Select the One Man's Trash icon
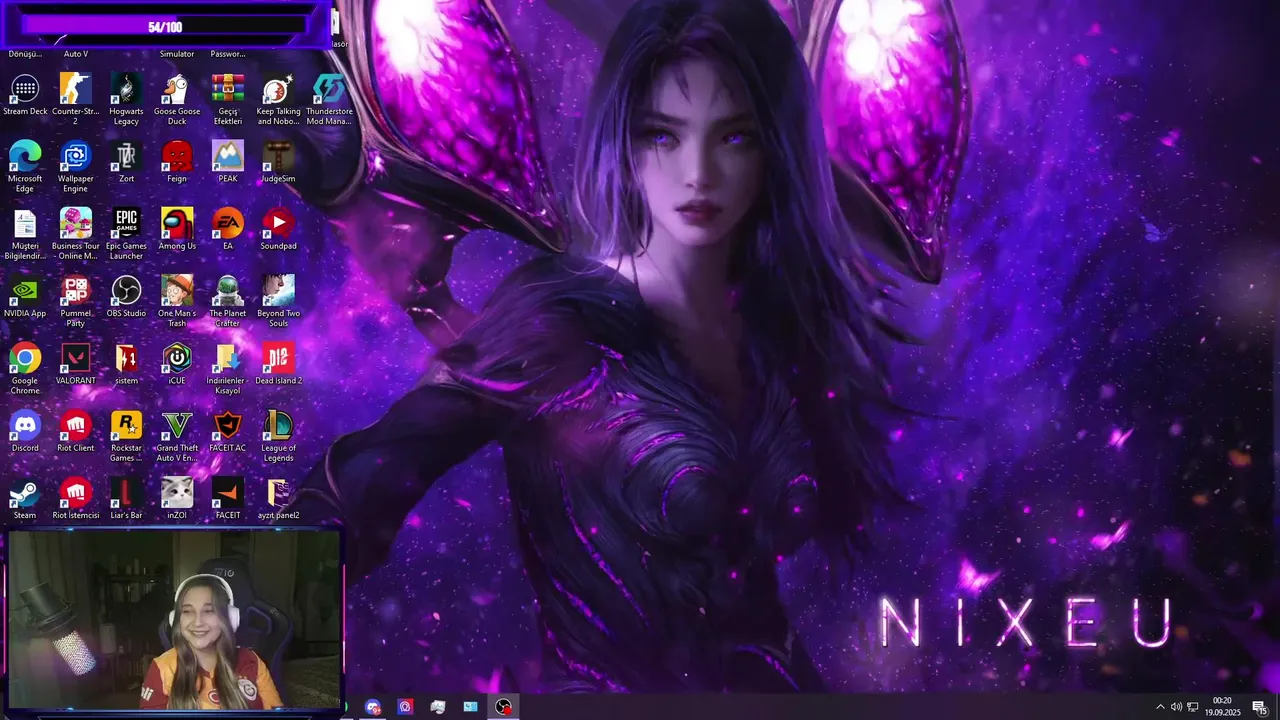 177,300
